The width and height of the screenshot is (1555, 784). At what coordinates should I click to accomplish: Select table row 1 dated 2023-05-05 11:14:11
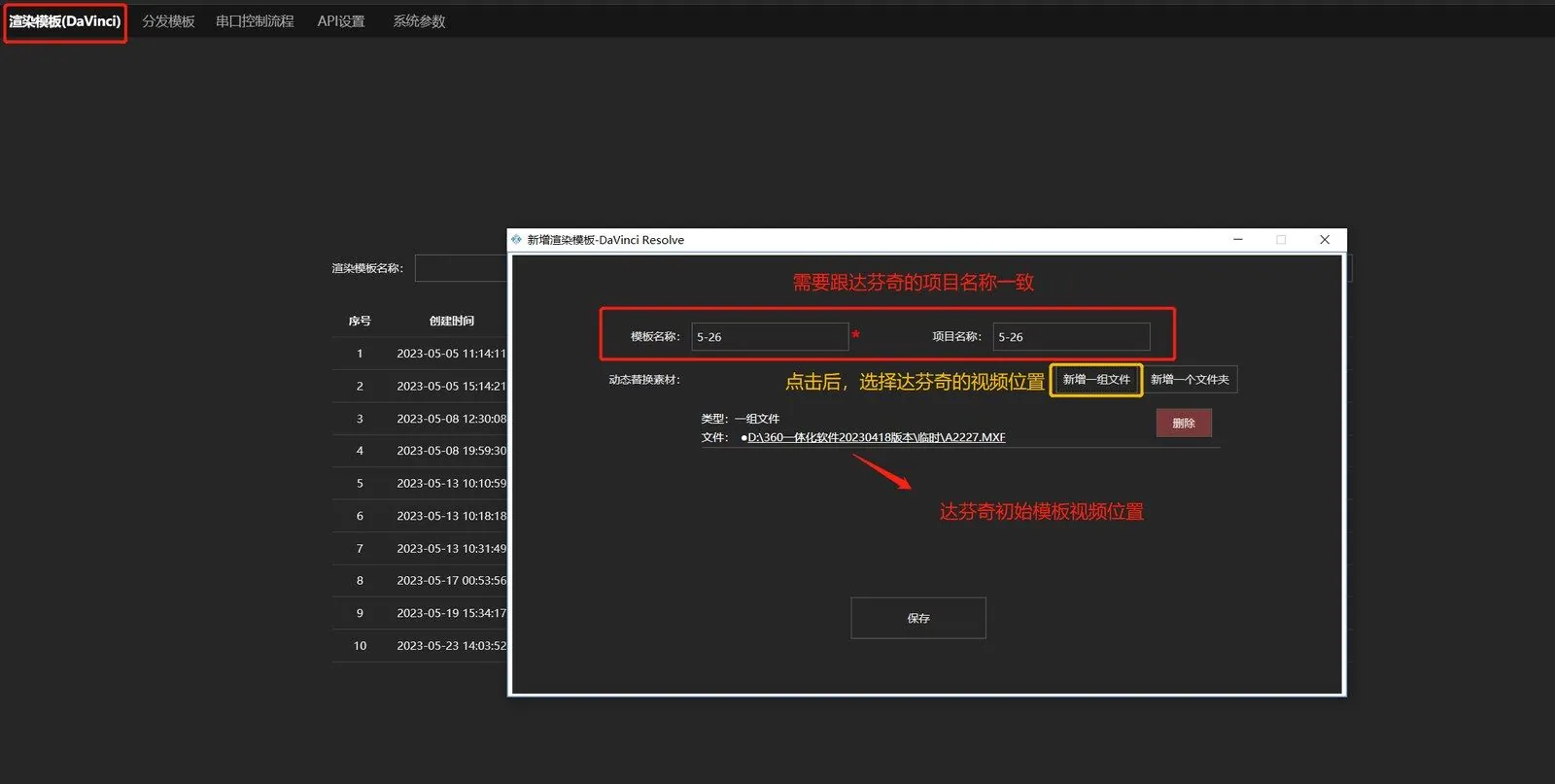419,354
